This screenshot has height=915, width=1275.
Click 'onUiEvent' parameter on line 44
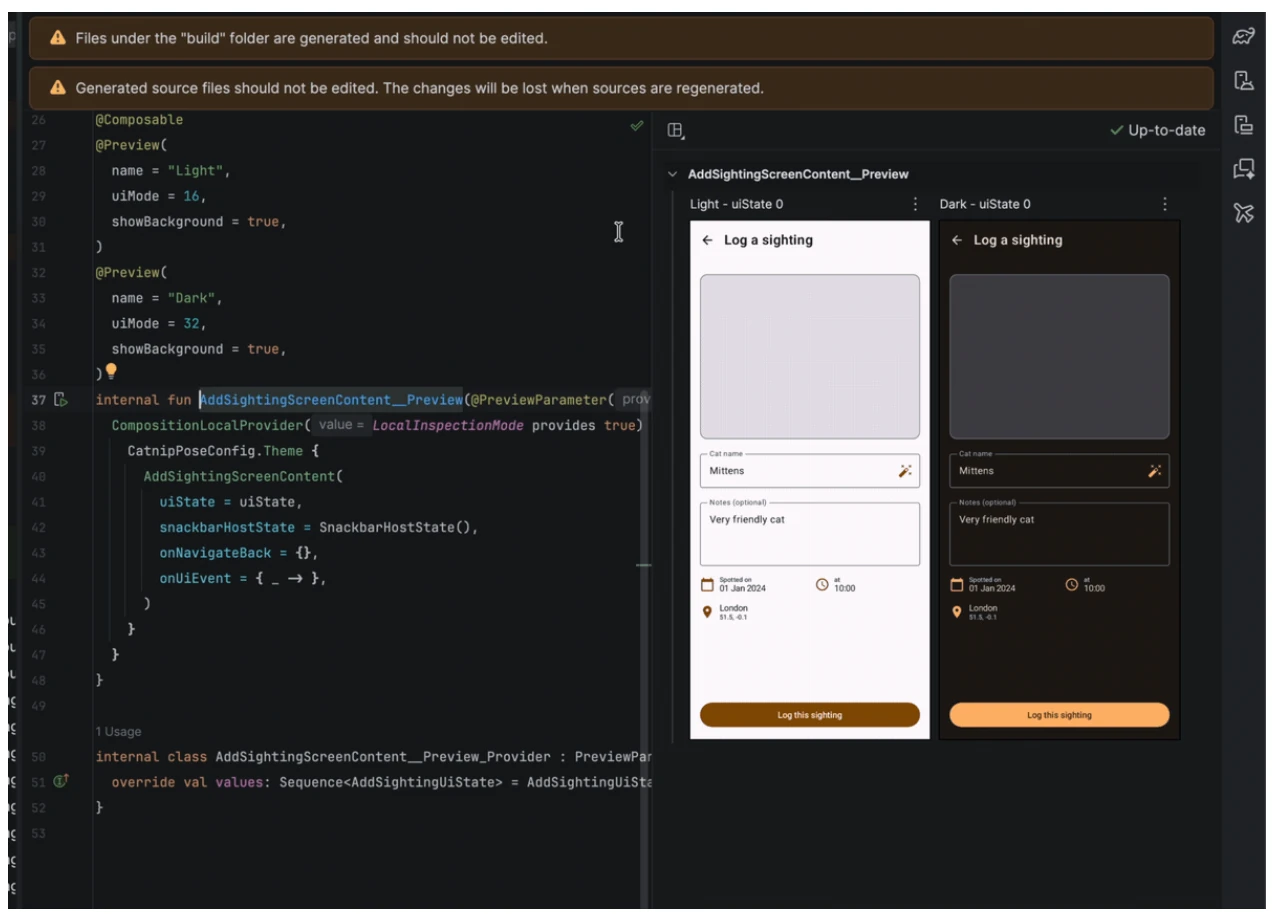(x=195, y=579)
